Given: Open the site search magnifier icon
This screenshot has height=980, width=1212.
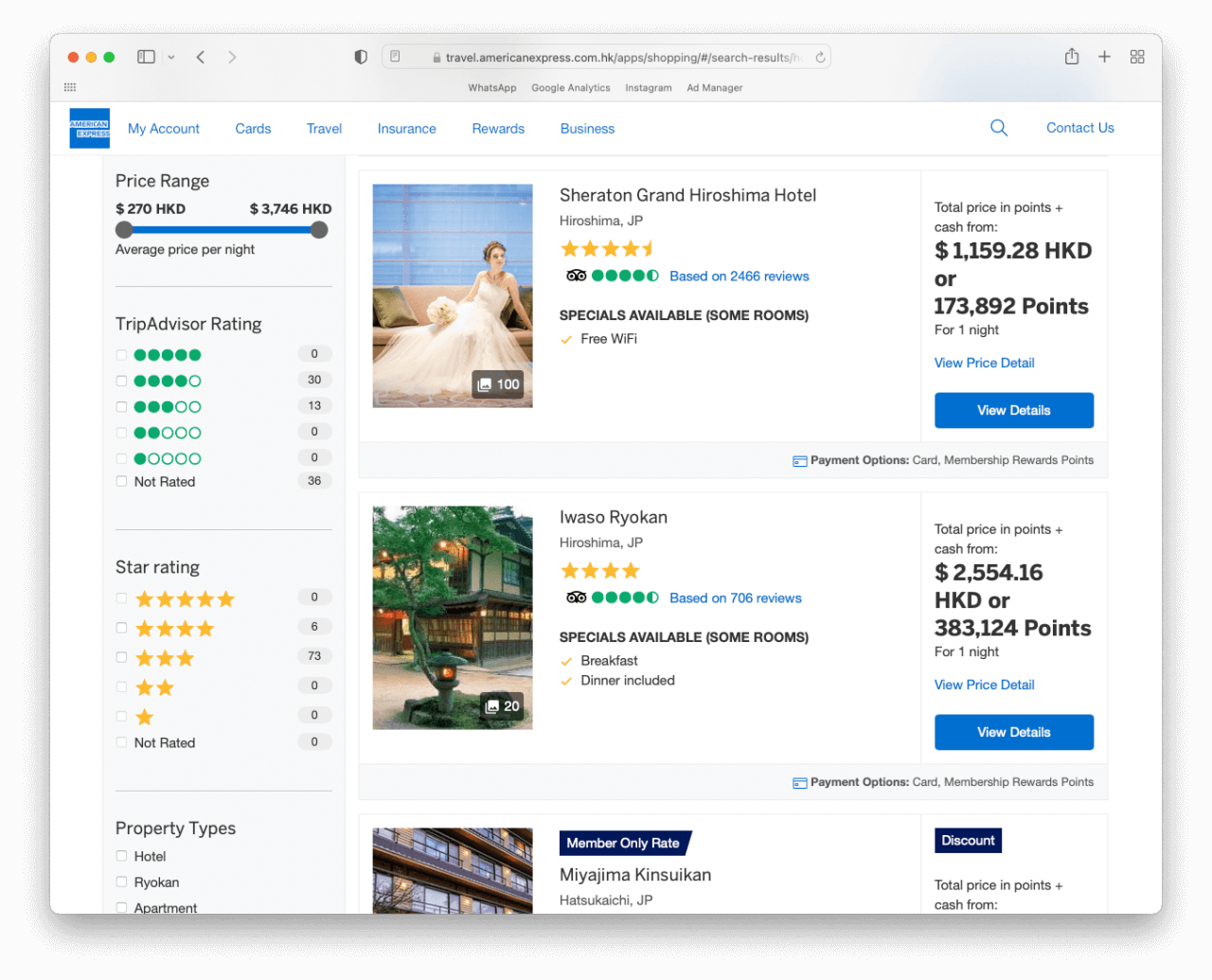Looking at the screenshot, I should coord(999,128).
